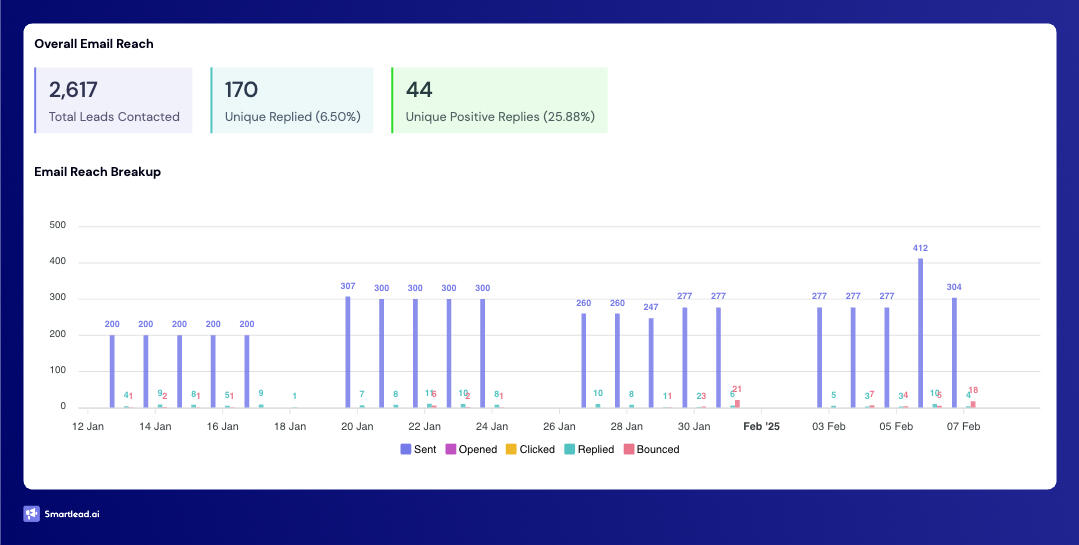Click the red Bounced legend color swatch
Image resolution: width=1079 pixels, height=545 pixels.
click(x=629, y=449)
